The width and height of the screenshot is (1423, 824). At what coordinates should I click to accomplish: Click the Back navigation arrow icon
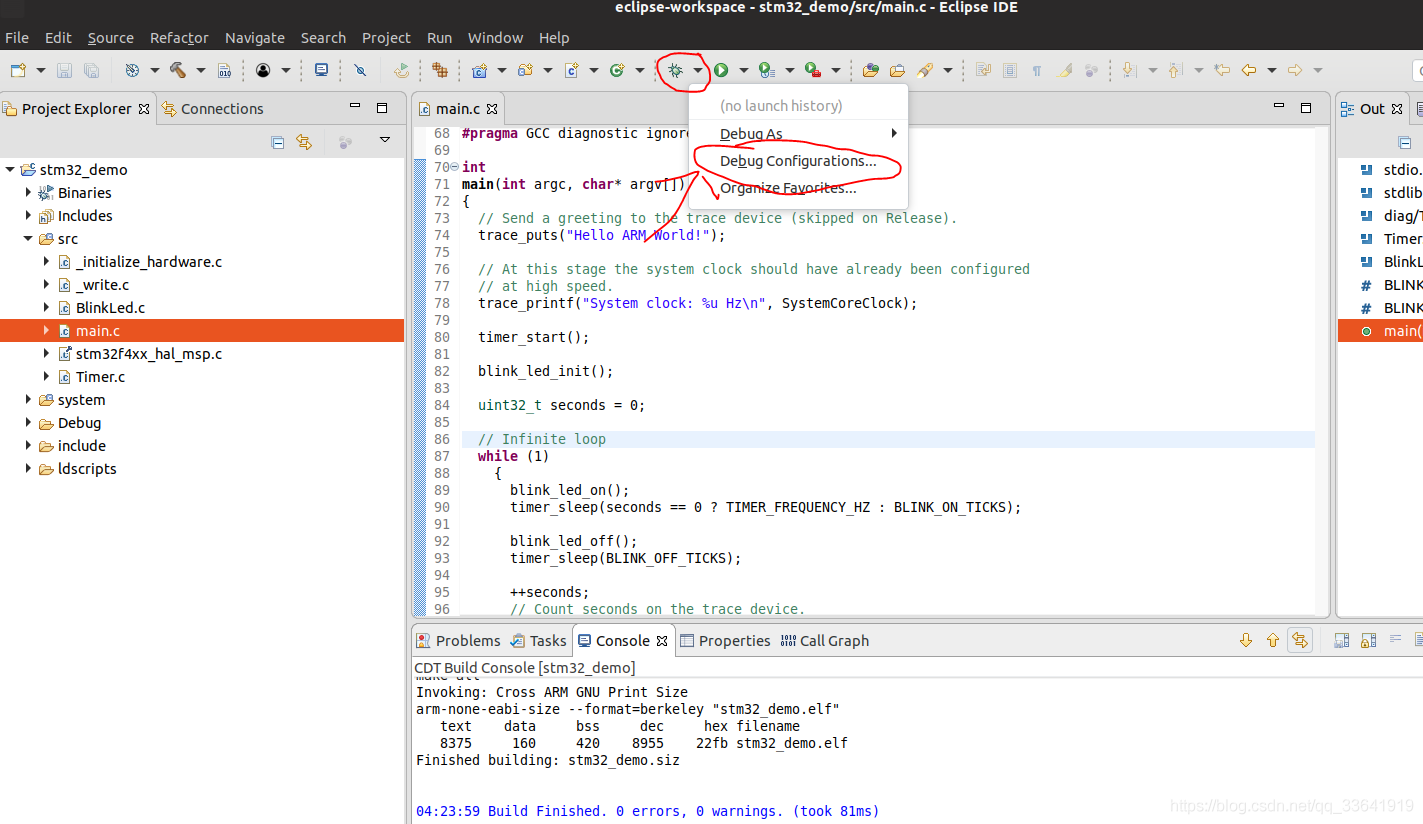tap(1248, 70)
